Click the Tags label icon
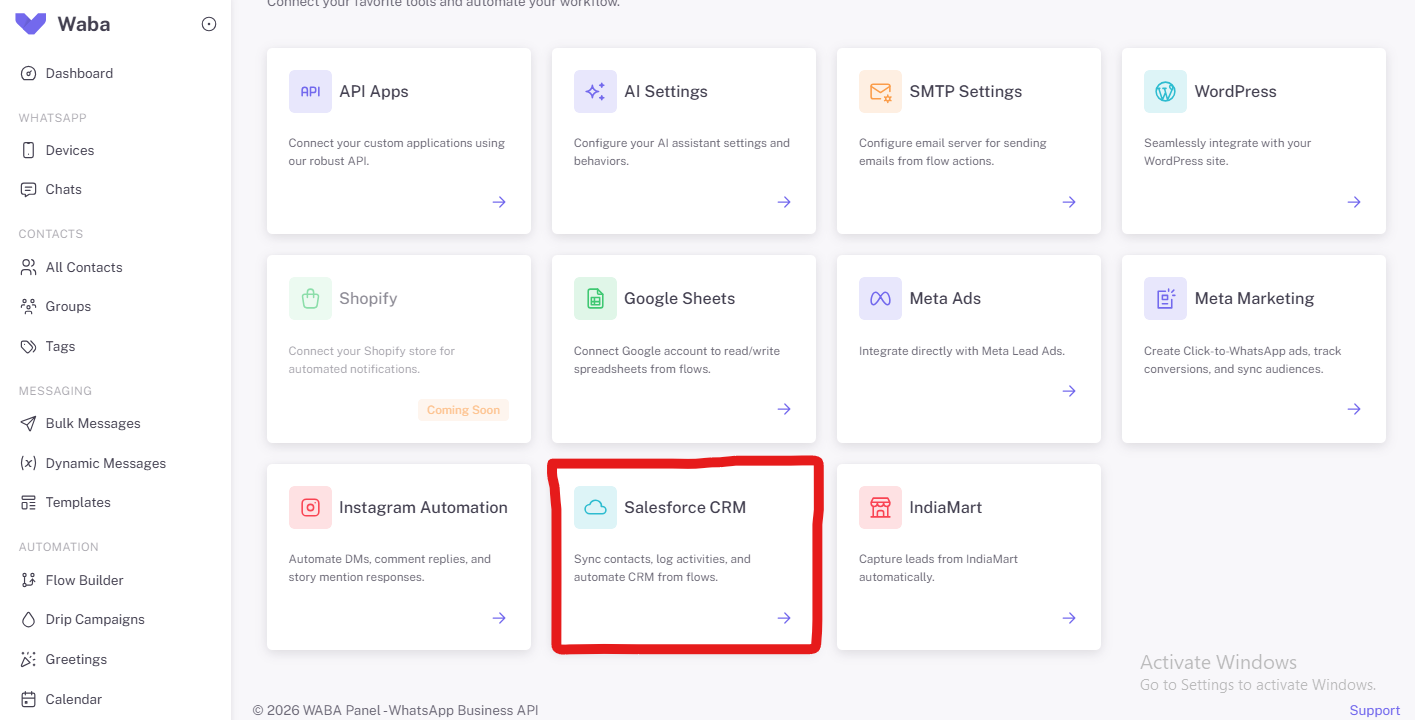 [28, 346]
